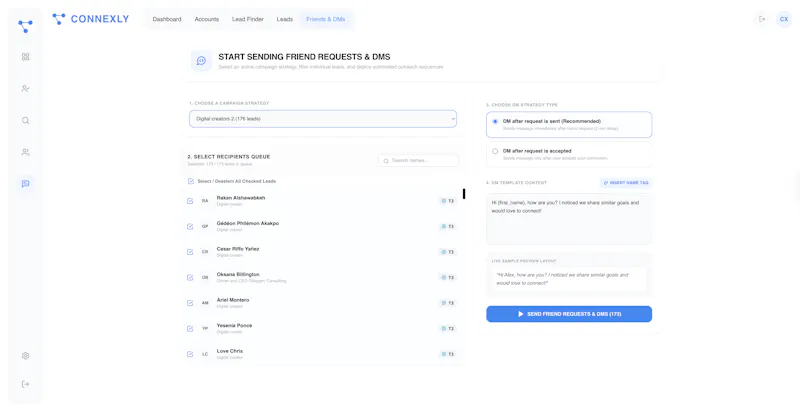Uncheck Oksana Billington's checkbox
The height and width of the screenshot is (408, 800).
(190, 277)
